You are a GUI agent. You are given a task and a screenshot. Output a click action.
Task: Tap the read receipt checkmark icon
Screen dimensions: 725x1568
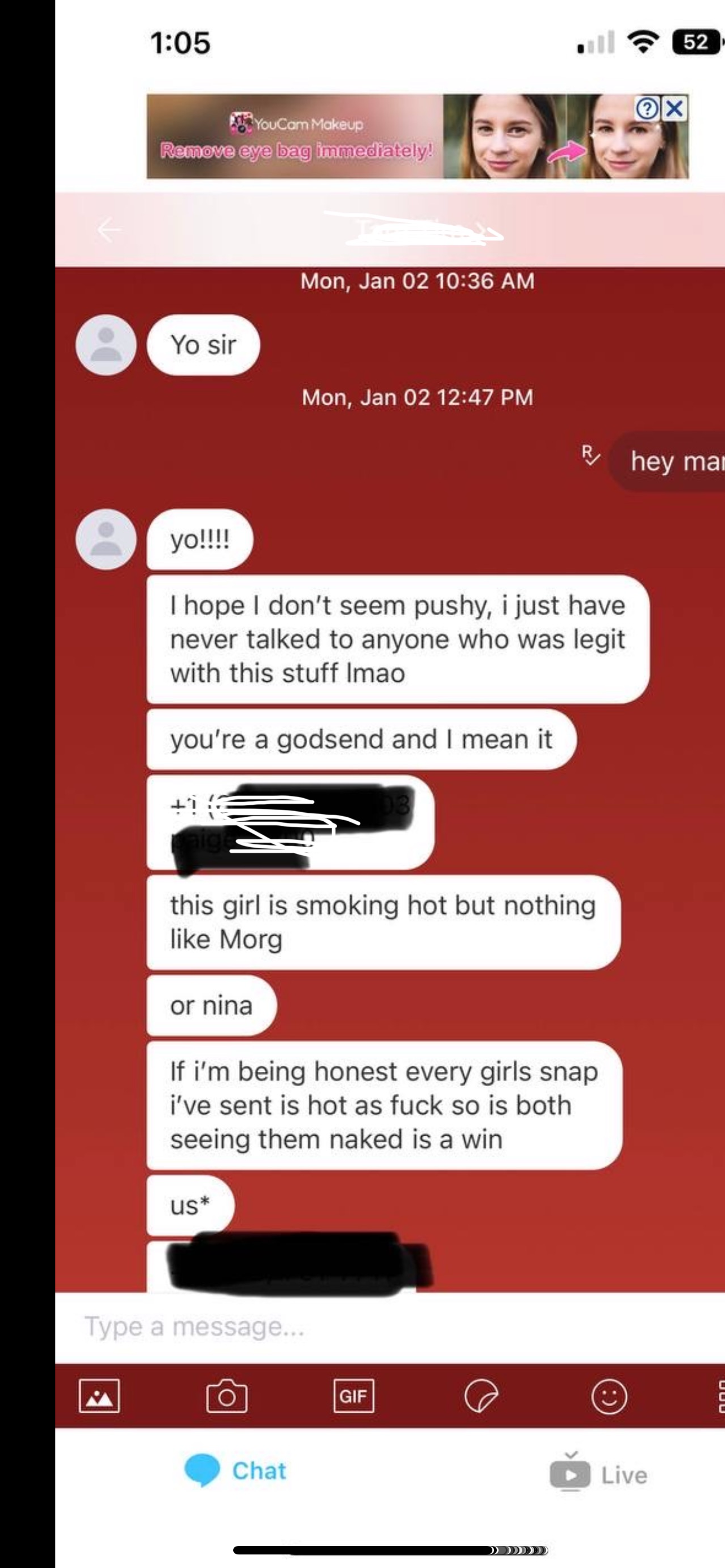(x=591, y=455)
